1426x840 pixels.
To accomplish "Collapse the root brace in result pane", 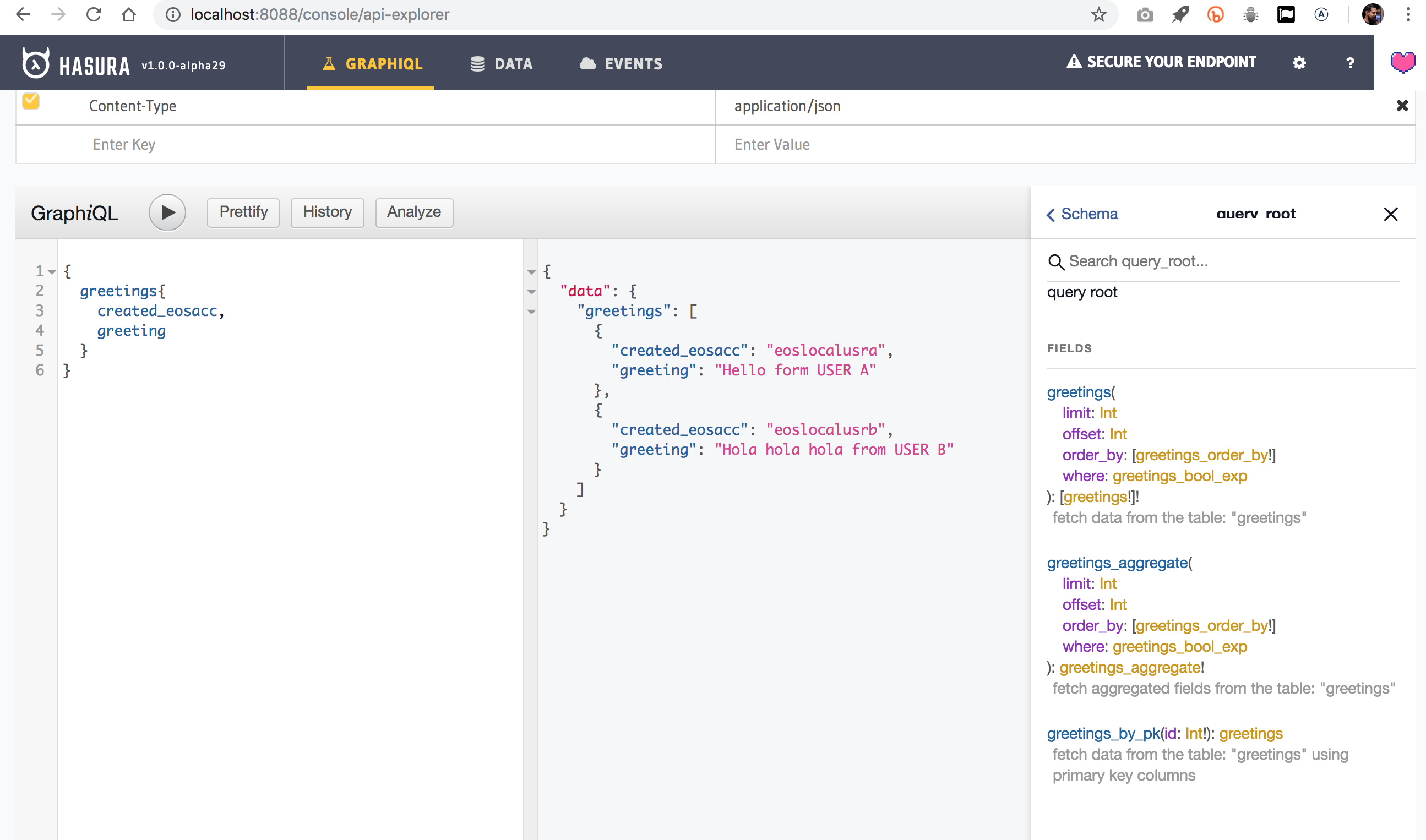I will (x=531, y=272).
